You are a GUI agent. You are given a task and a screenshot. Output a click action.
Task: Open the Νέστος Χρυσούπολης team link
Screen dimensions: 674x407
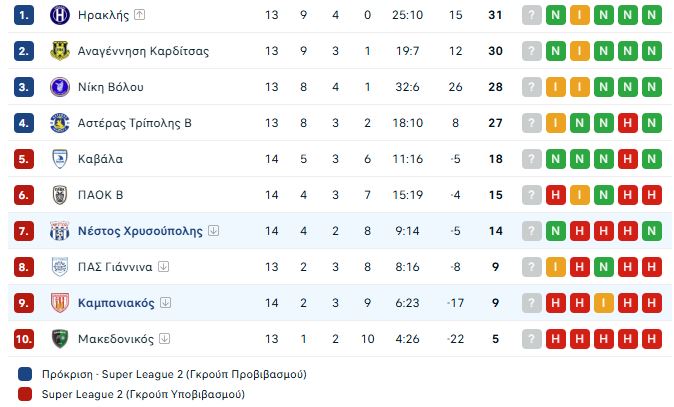[x=140, y=231]
